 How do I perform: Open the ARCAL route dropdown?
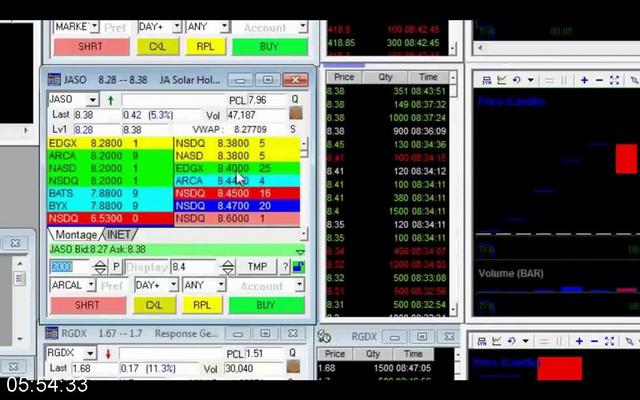coord(91,284)
